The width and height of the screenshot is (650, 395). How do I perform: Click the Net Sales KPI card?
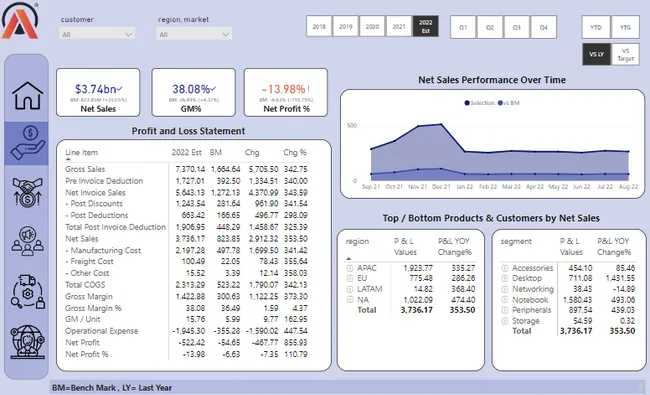pos(98,92)
